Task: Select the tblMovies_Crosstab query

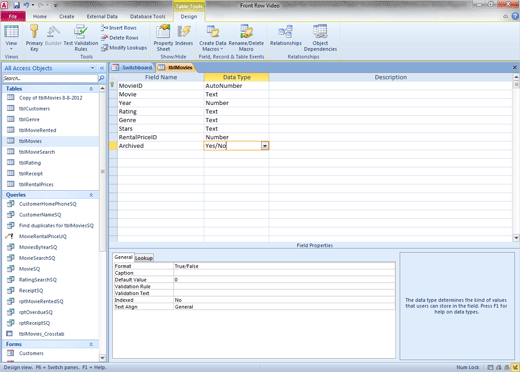Action: pyautogui.click(x=41, y=334)
